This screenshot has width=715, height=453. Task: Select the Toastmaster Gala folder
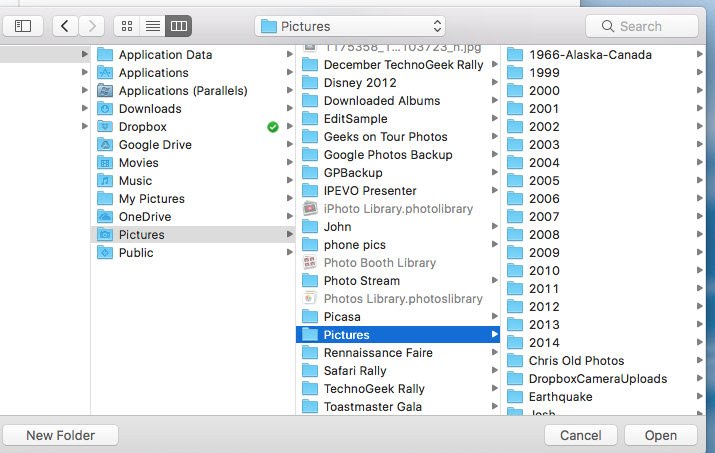[x=398, y=406]
